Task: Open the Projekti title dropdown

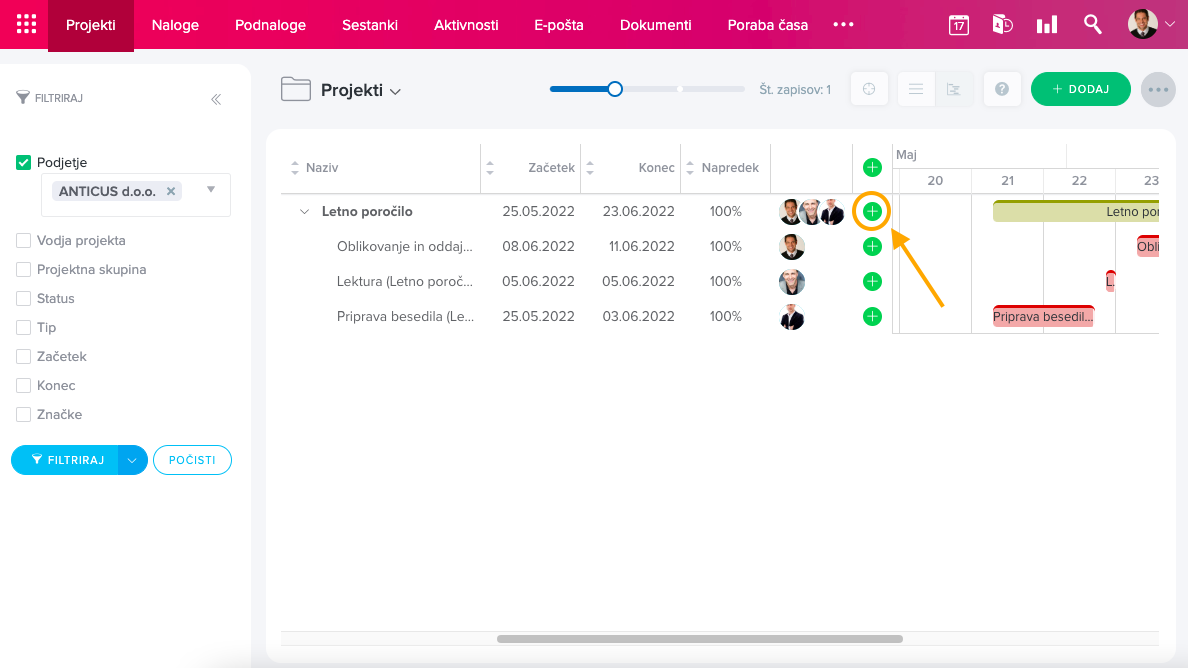Action: 395,91
